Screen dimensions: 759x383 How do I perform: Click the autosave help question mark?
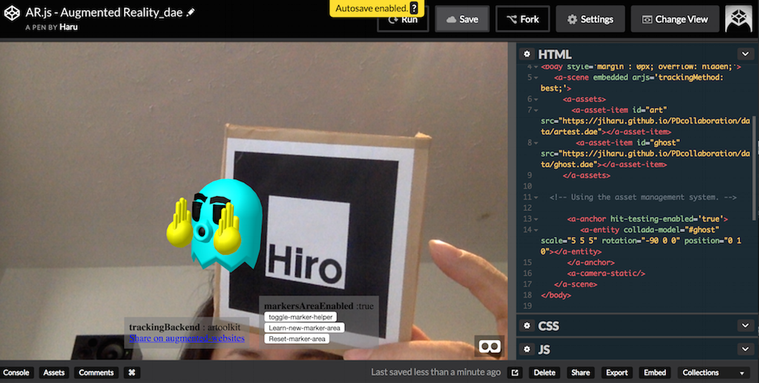click(x=414, y=8)
